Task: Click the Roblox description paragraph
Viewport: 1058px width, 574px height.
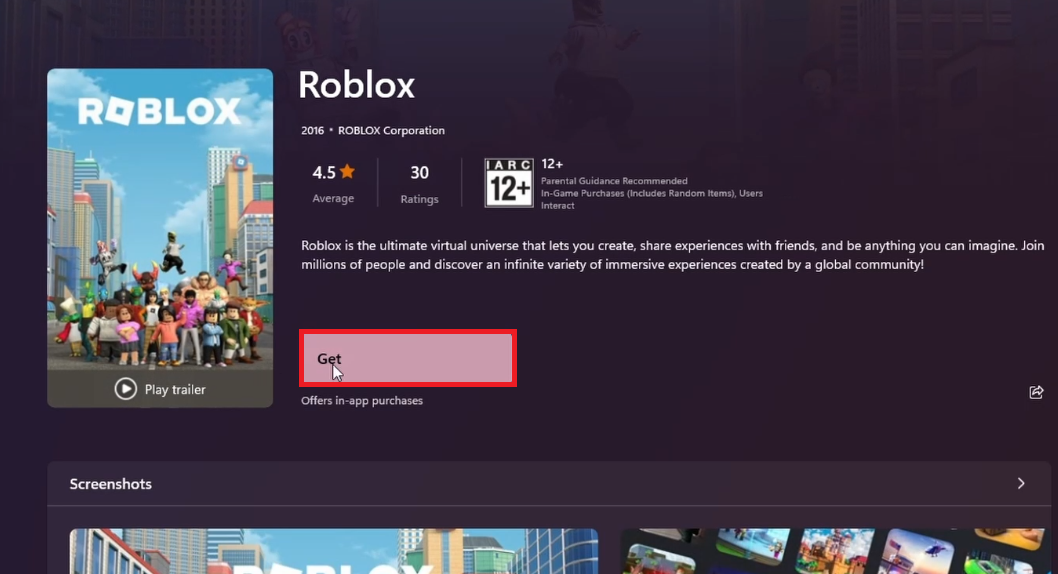Action: click(672, 255)
